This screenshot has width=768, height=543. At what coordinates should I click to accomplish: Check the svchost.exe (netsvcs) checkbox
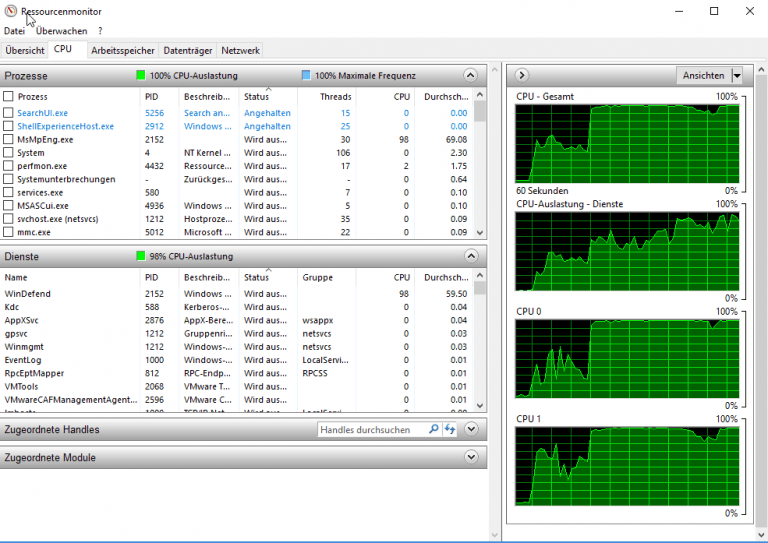pyautogui.click(x=8, y=218)
